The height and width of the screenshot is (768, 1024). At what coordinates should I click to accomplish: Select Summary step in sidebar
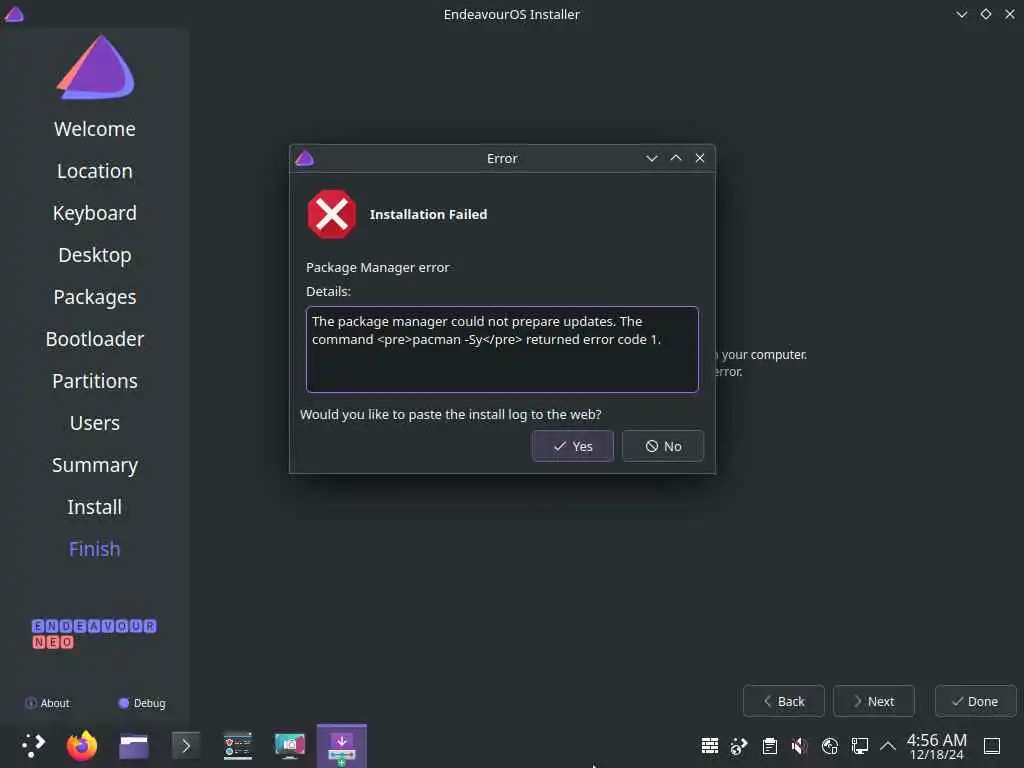click(x=95, y=465)
